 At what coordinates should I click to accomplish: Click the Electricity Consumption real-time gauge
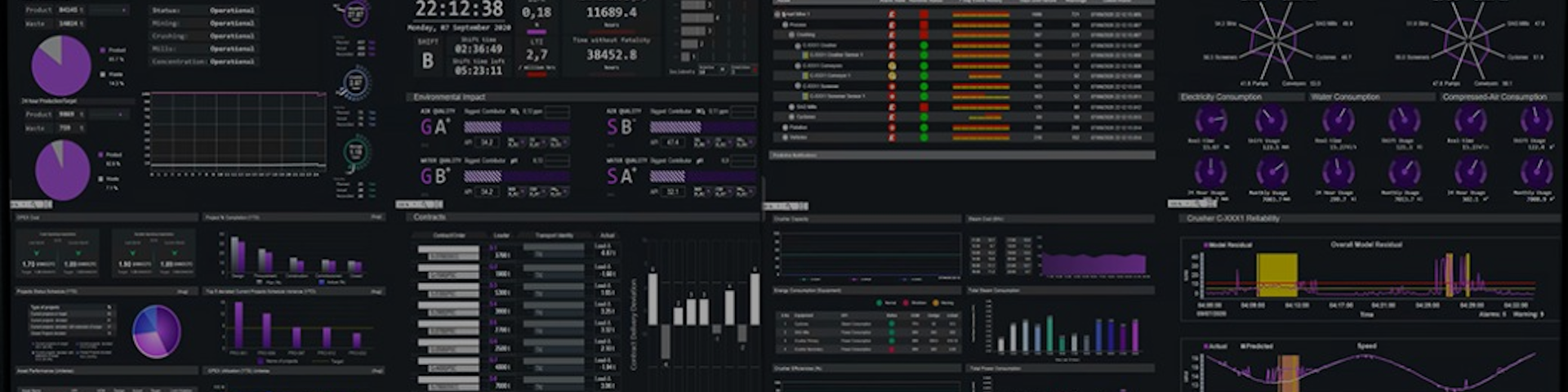pyautogui.click(x=1210, y=122)
